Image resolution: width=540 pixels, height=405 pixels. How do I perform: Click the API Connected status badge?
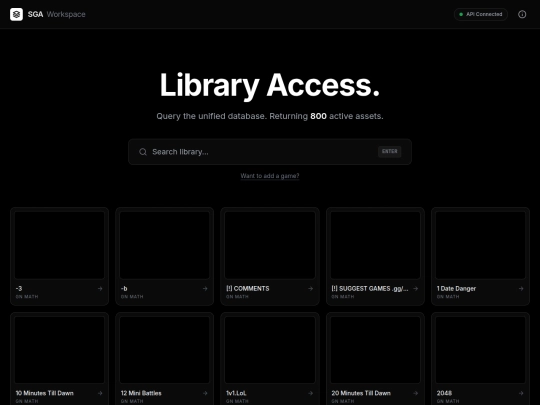481,14
